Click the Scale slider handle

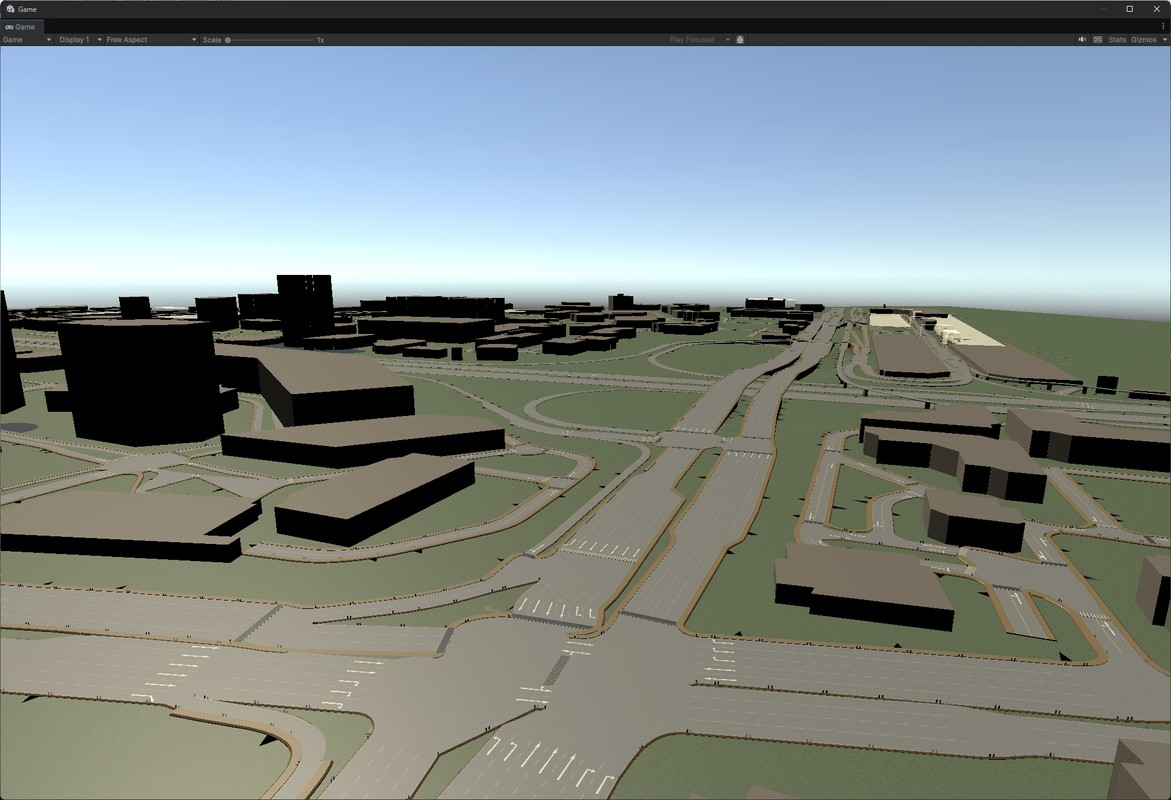tap(228, 40)
